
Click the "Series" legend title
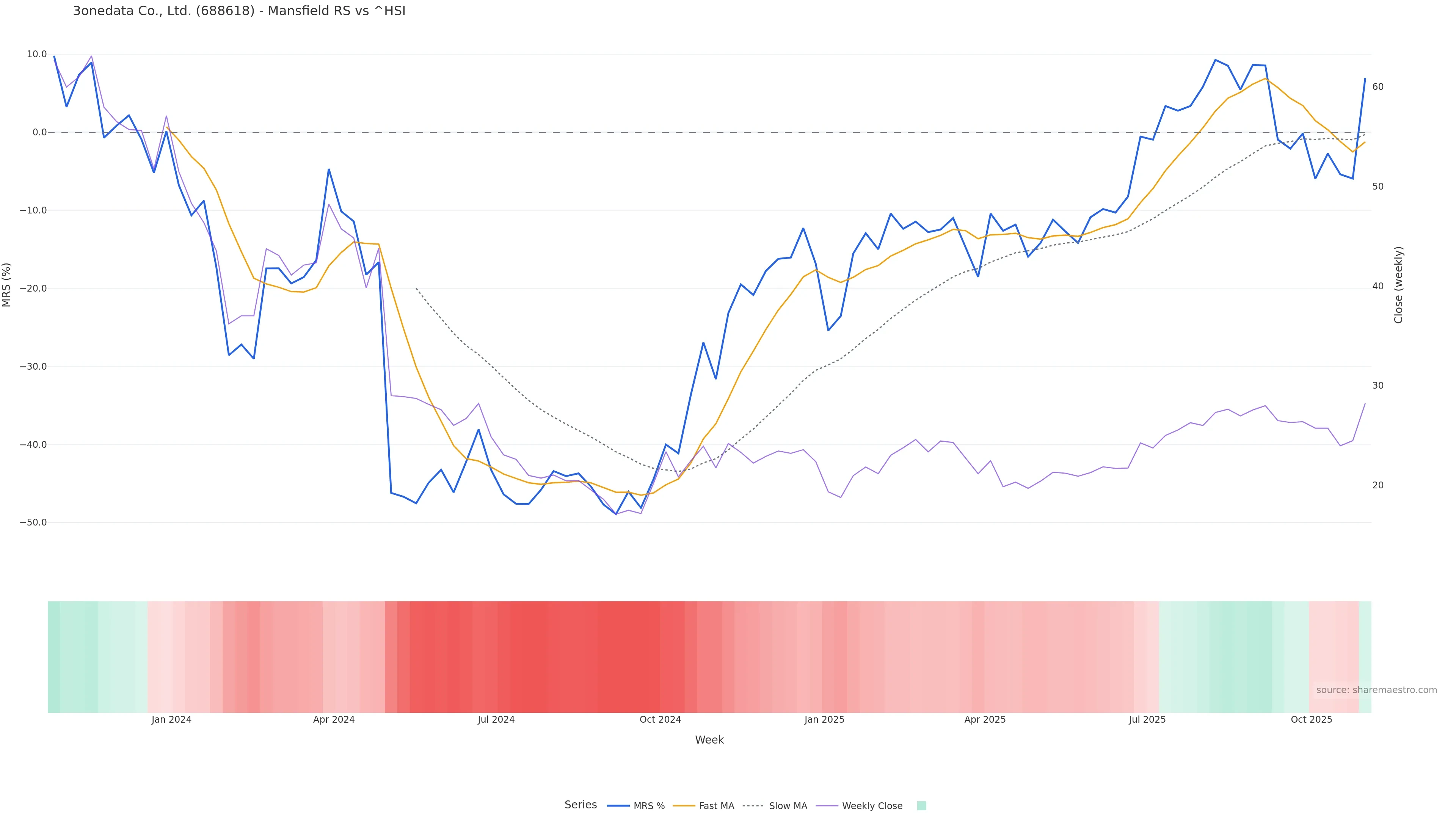pos(581,805)
